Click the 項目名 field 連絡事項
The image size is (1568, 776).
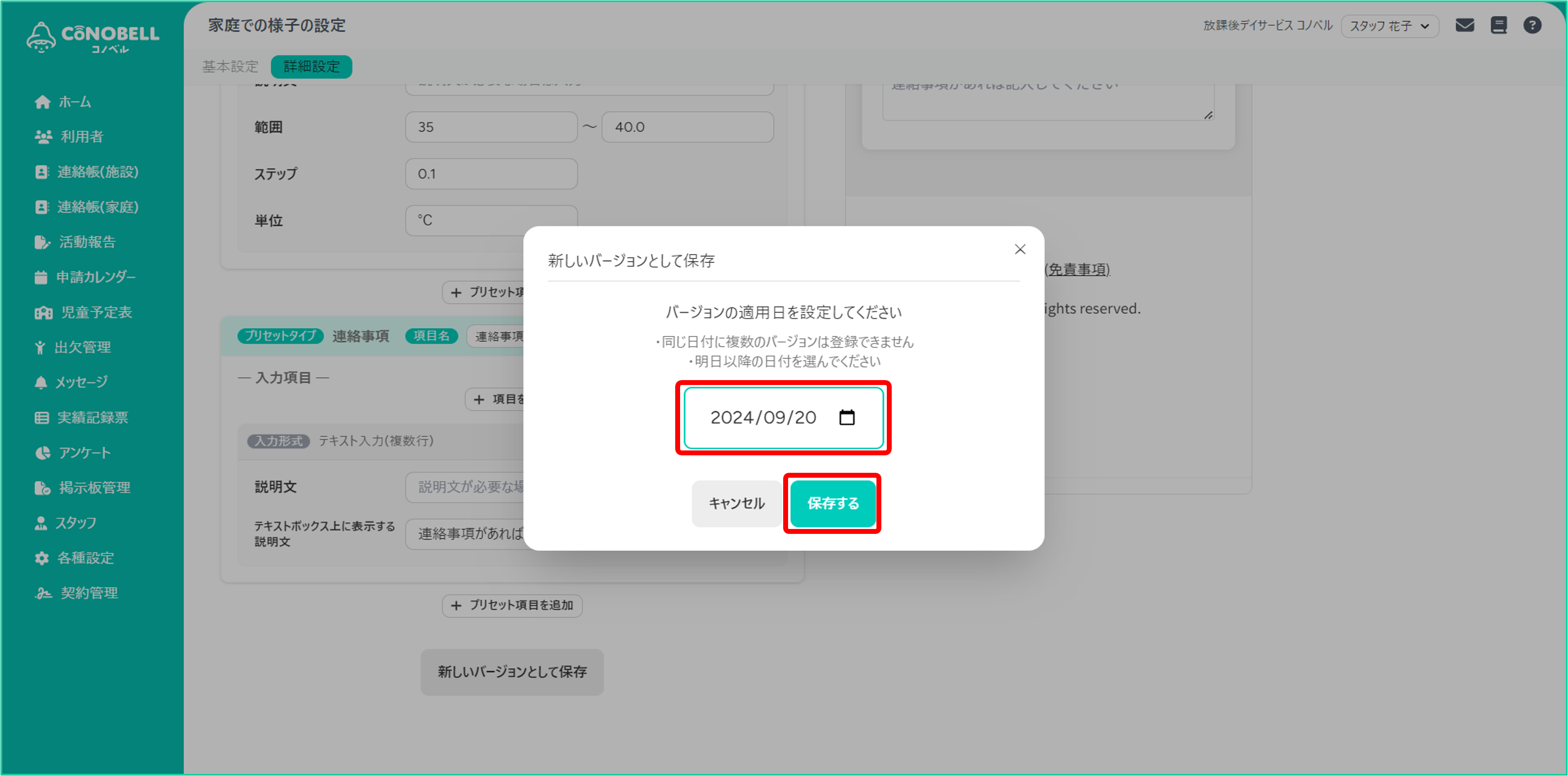[x=495, y=336]
